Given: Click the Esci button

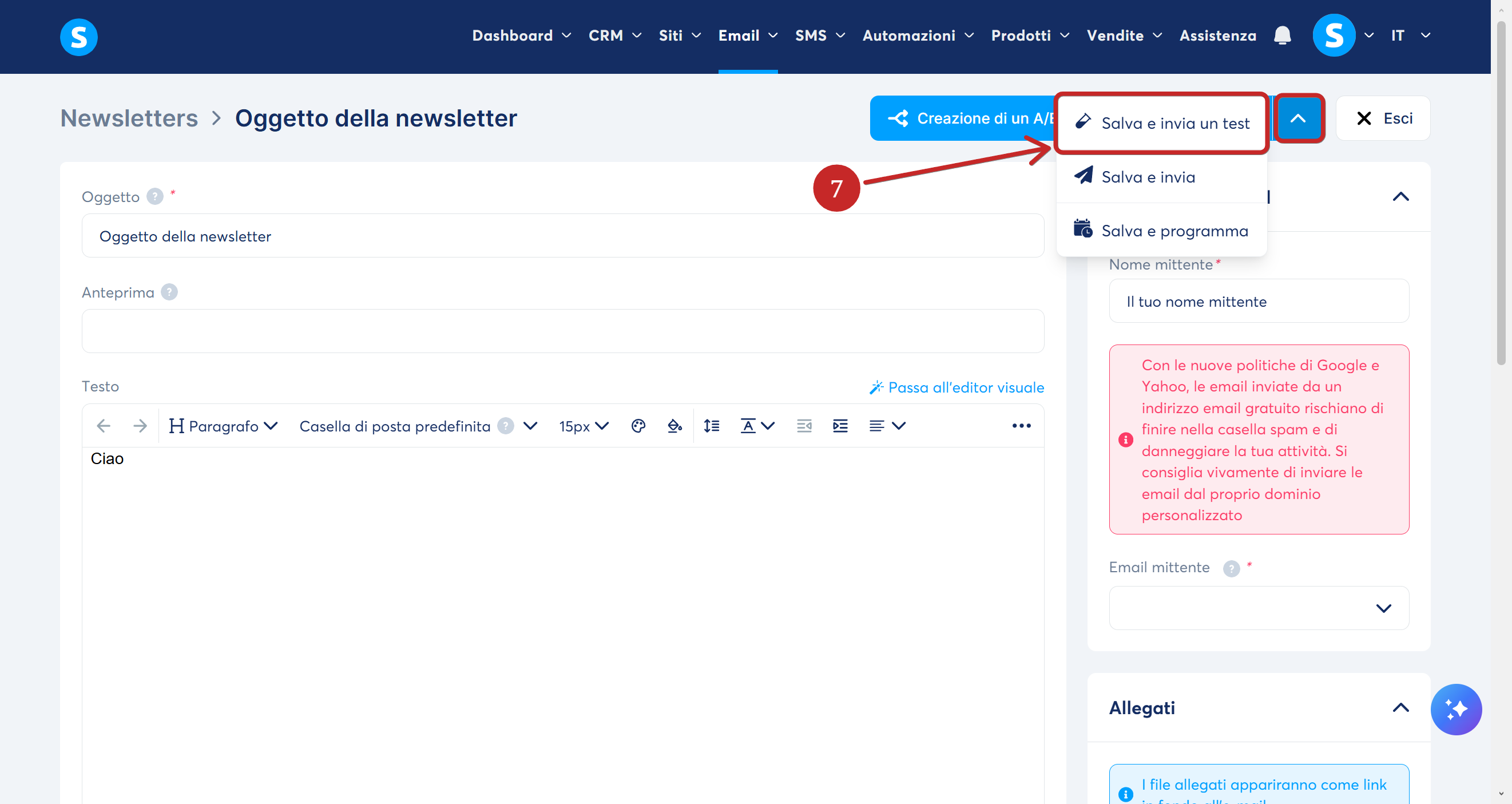Looking at the screenshot, I should [x=1382, y=118].
